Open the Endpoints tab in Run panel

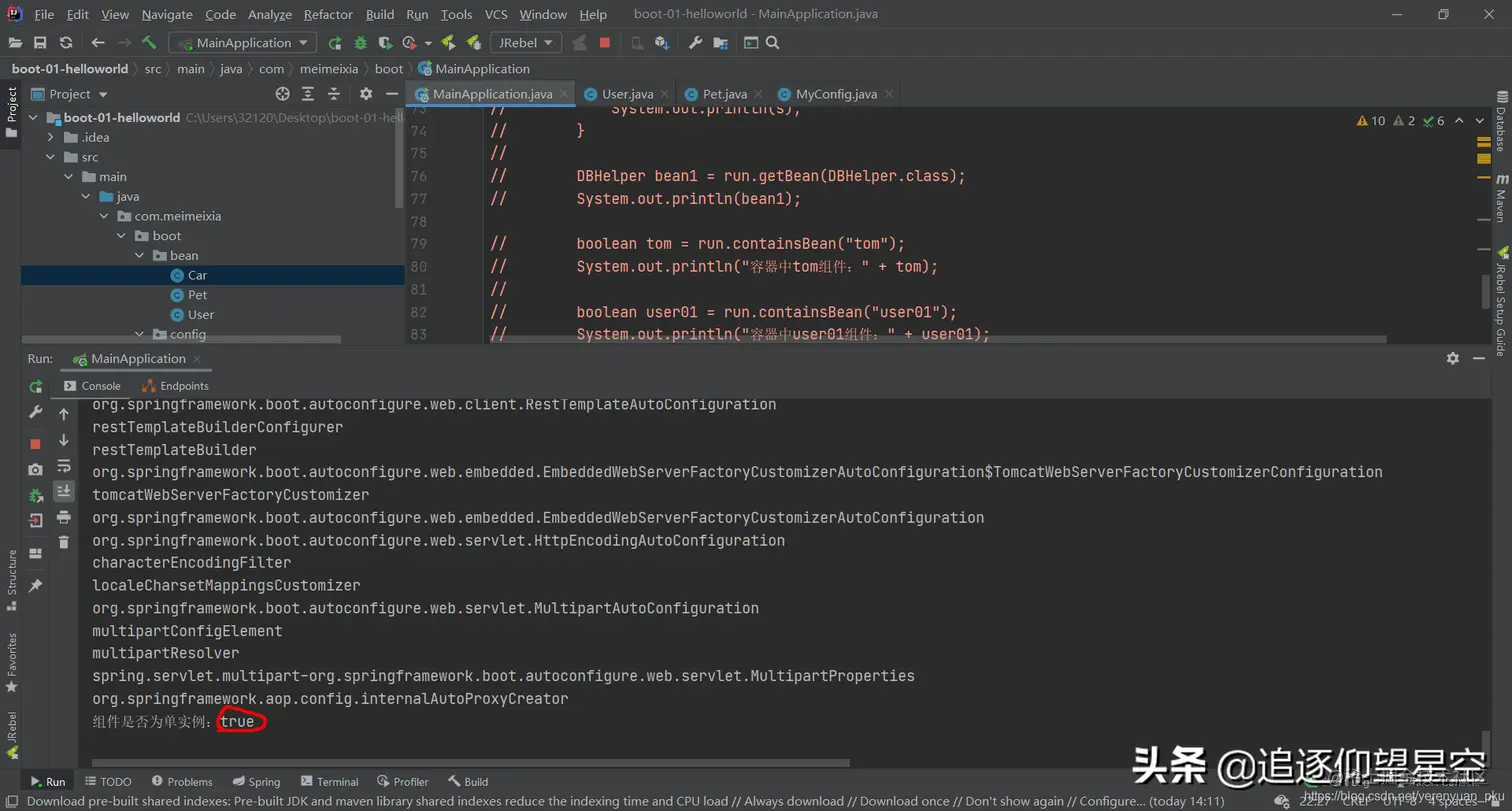(x=176, y=386)
